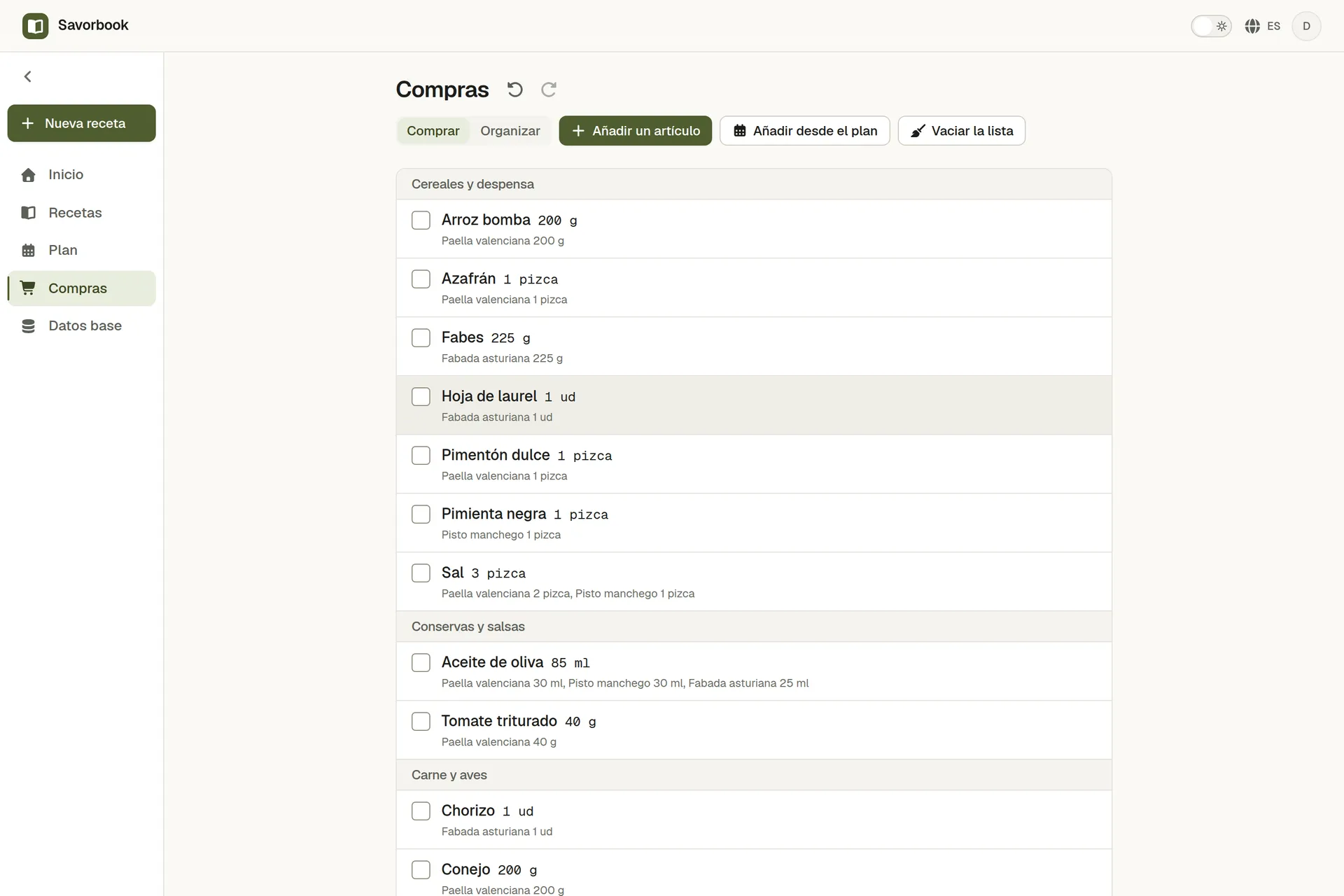1344x896 pixels.
Task: Click 'Paella valenciana 200 g' under Arroz bomba
Action: [503, 241]
